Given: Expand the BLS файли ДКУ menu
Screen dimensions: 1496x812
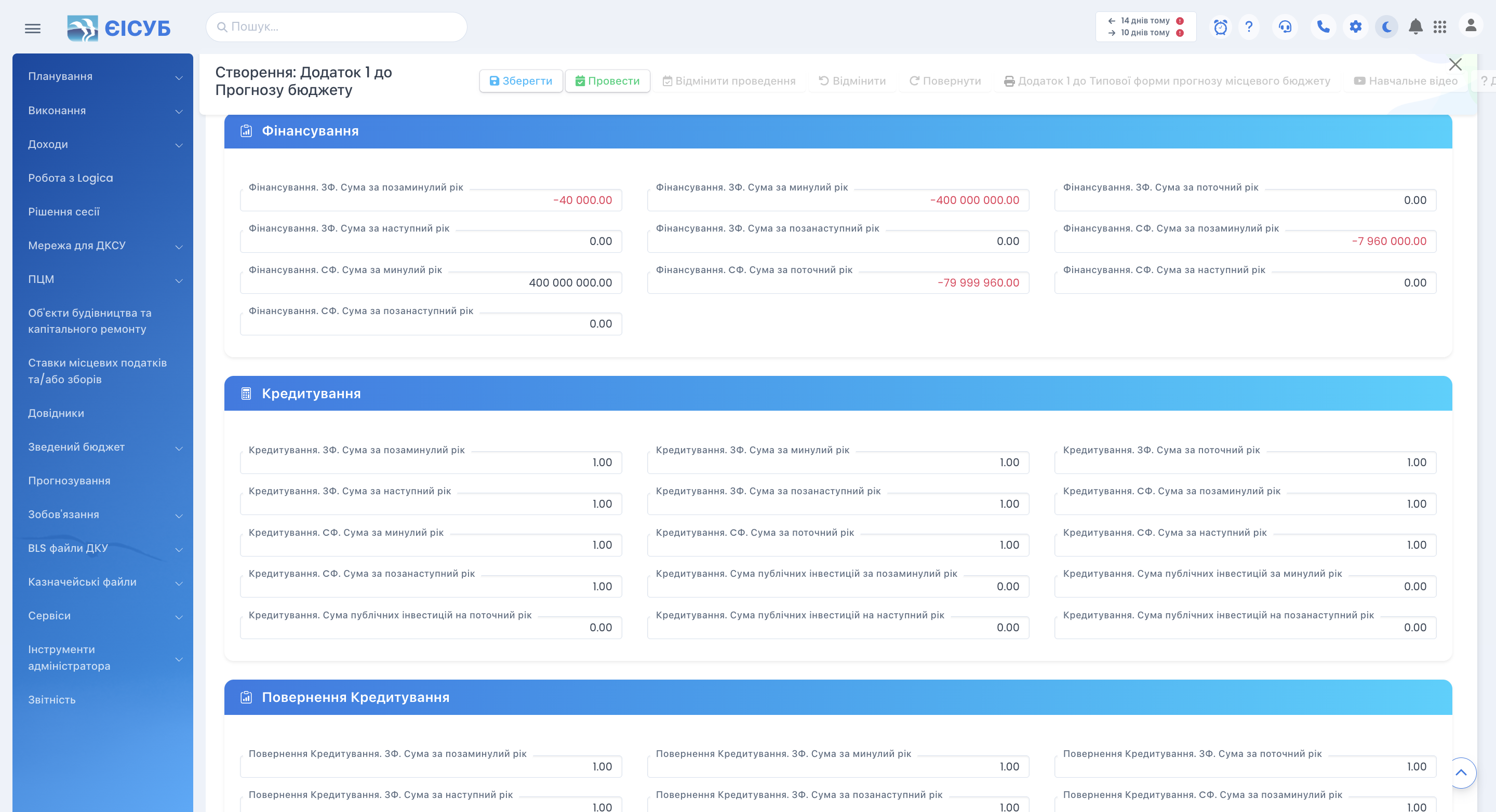Looking at the screenshot, I should click(103, 548).
